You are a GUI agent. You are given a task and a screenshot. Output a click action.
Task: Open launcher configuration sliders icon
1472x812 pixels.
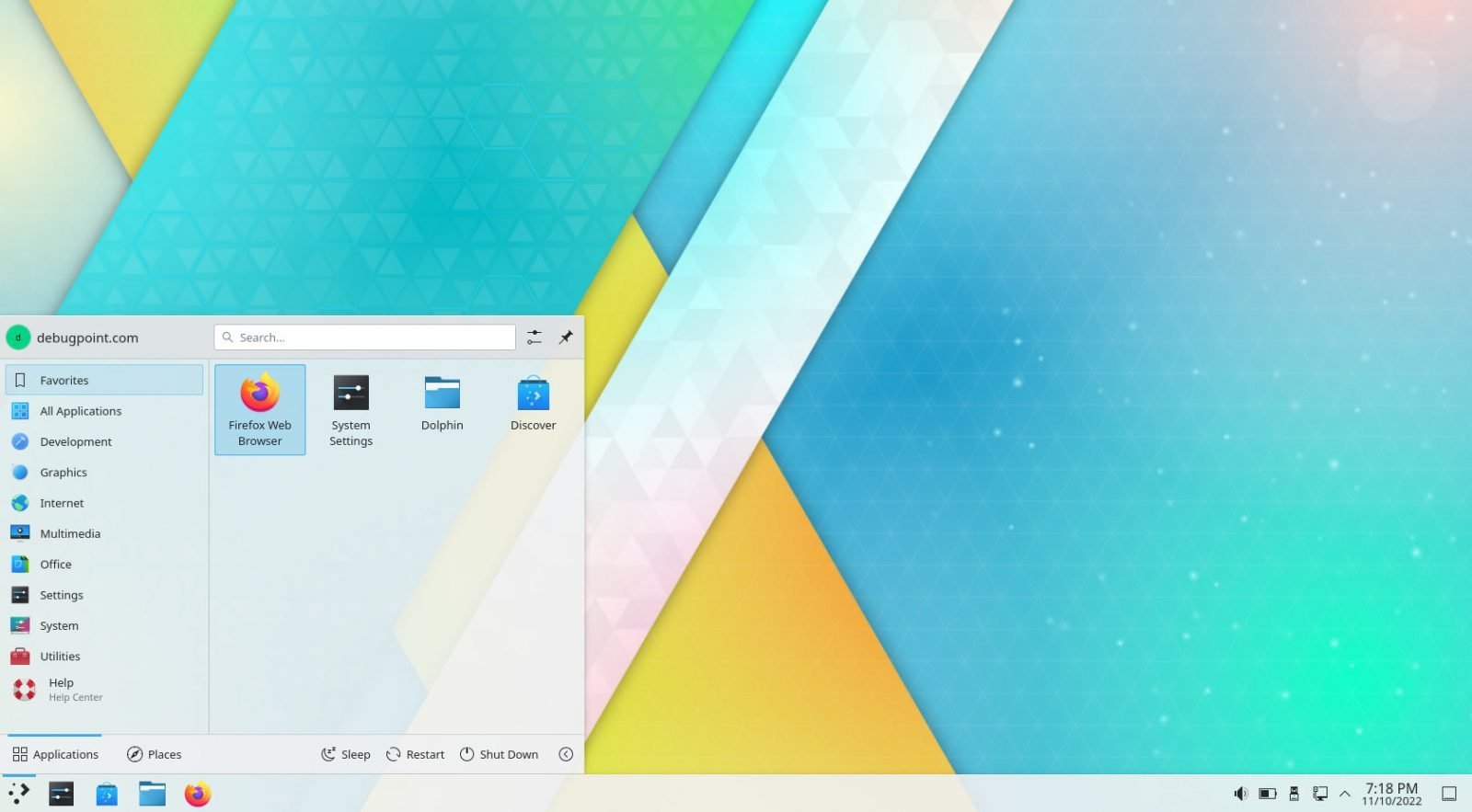(x=535, y=337)
